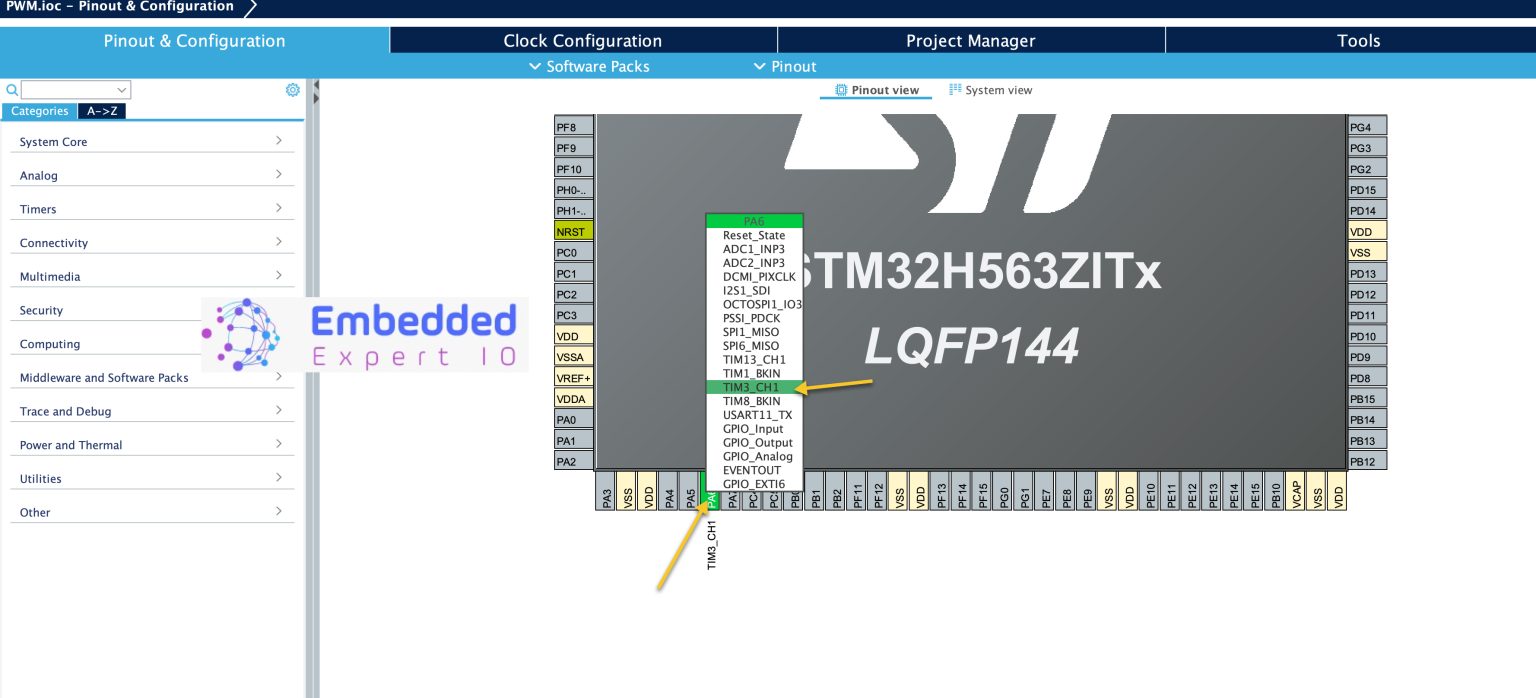Click the Pinout view grid icon

(842, 90)
